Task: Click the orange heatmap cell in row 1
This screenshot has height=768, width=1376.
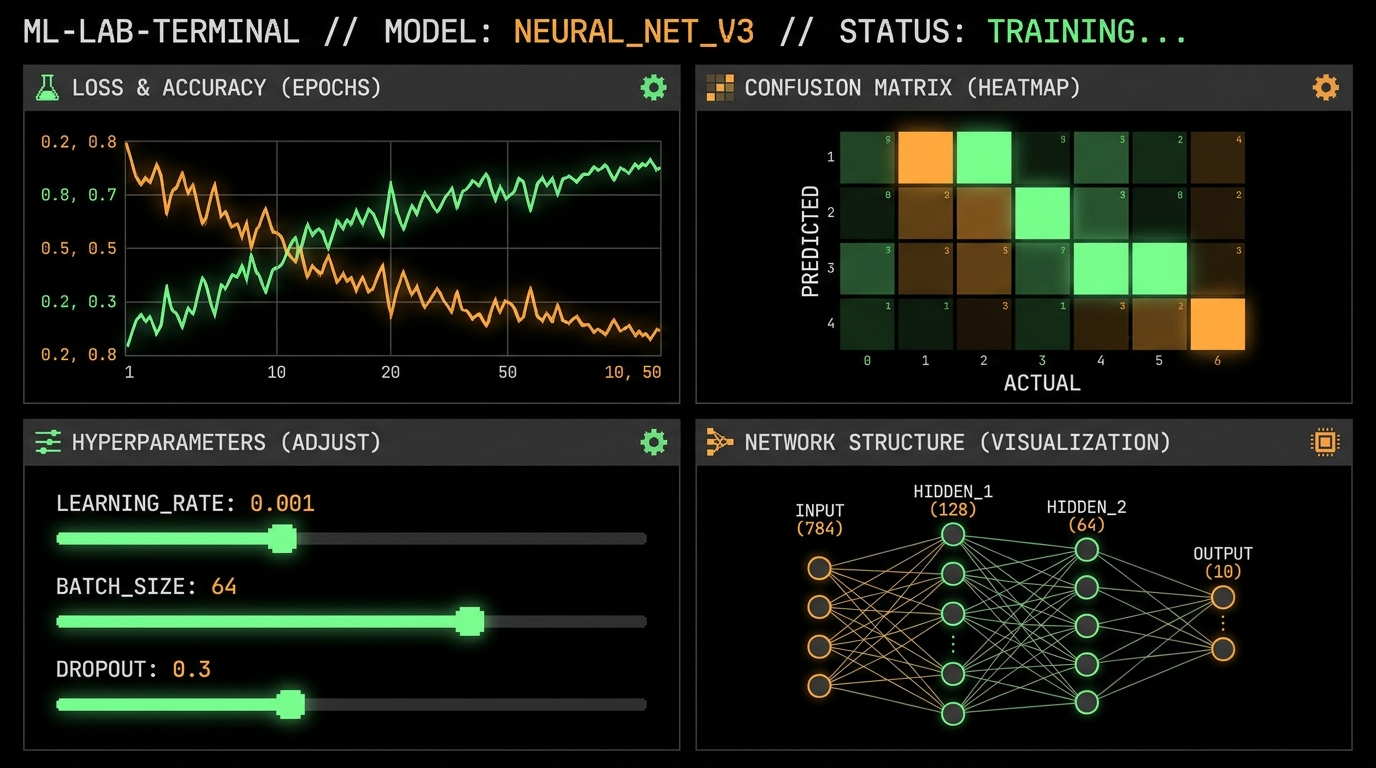Action: pos(926,158)
